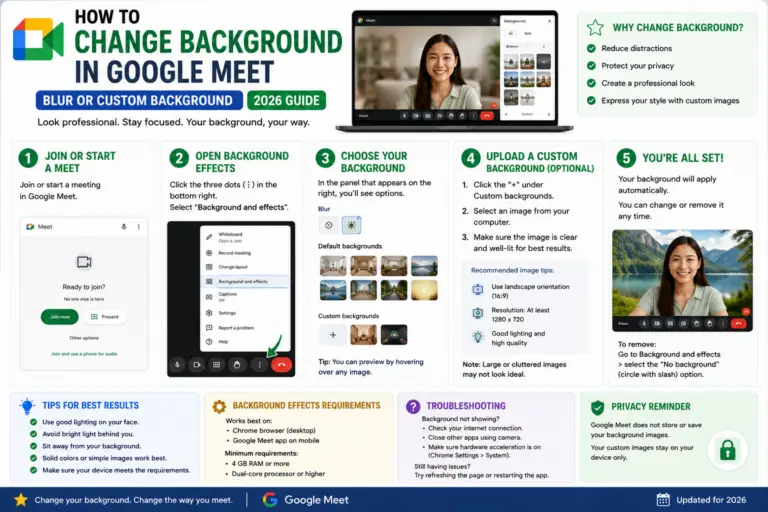Click the microphone icon in the Ready to join card header
The image size is (768, 512).
(124, 227)
